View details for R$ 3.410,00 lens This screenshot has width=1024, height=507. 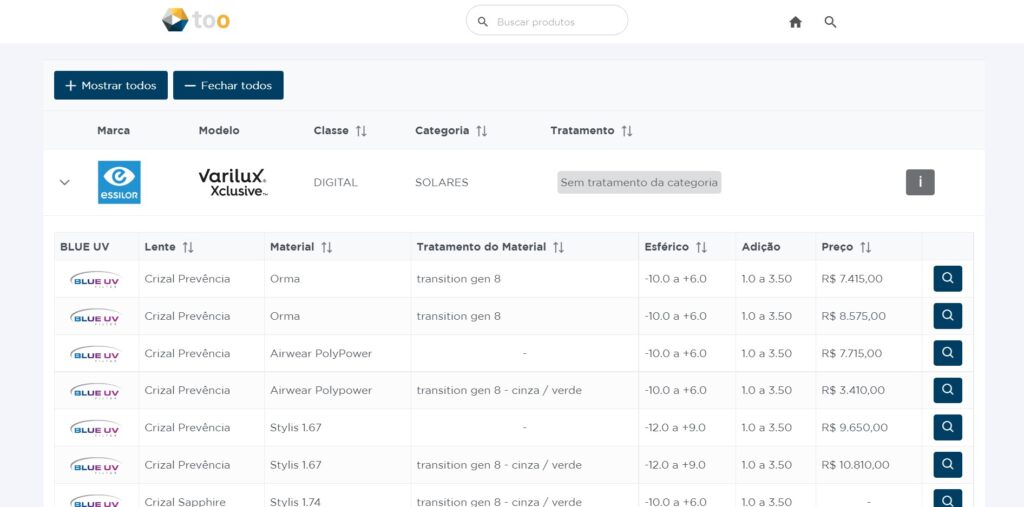point(948,391)
